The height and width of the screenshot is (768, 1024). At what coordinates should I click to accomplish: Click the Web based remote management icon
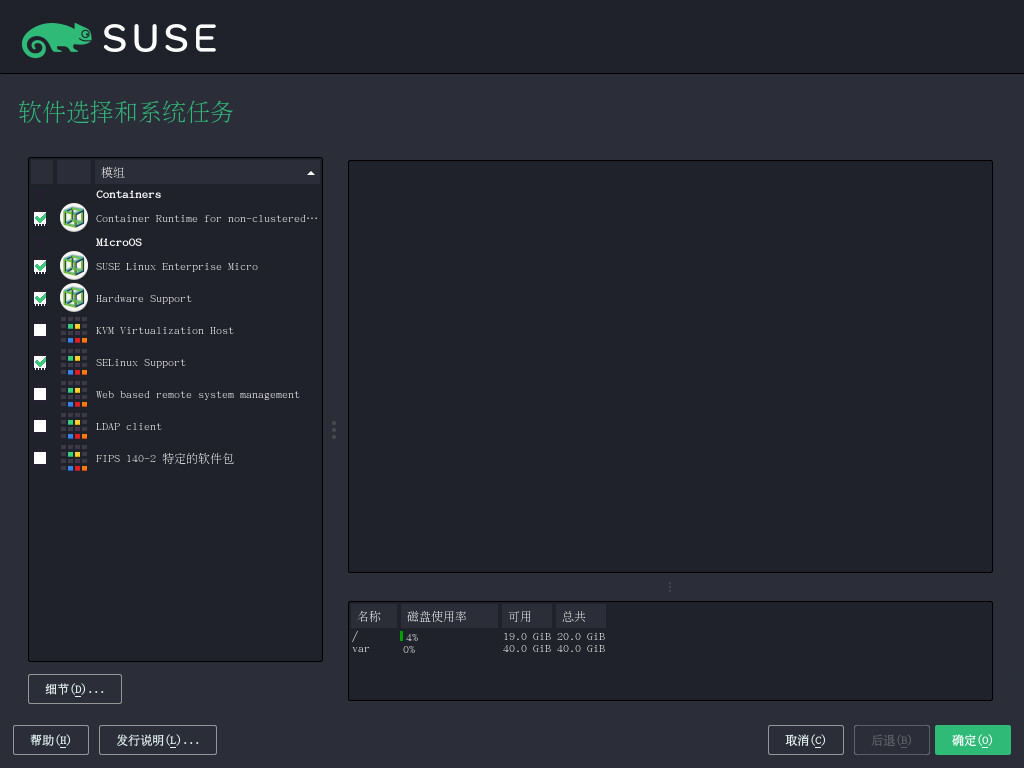click(x=74, y=394)
